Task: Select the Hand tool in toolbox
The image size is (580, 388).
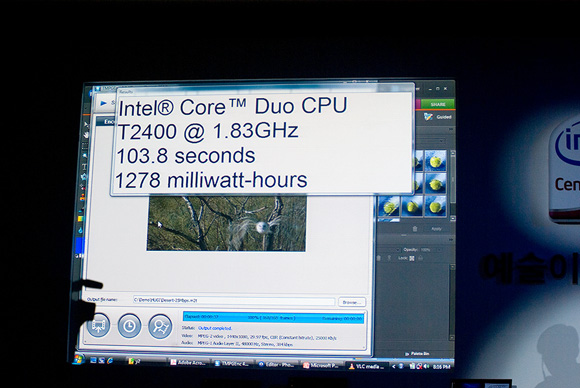Action: [86, 135]
